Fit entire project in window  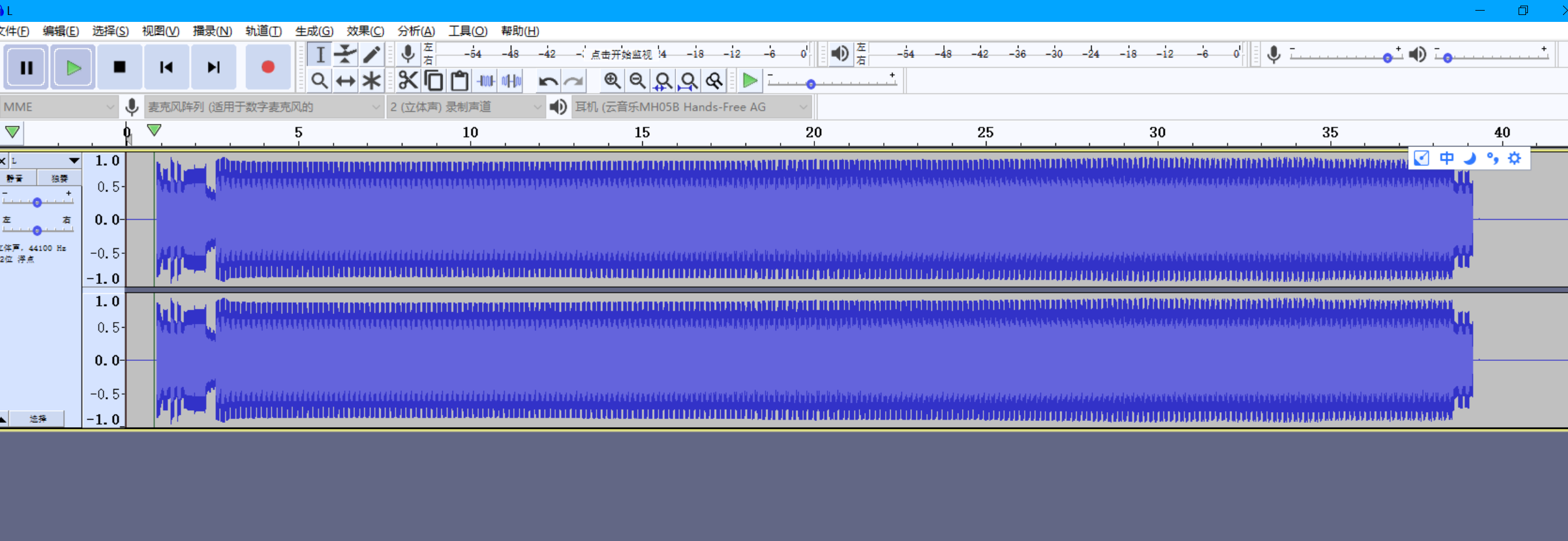point(689,81)
